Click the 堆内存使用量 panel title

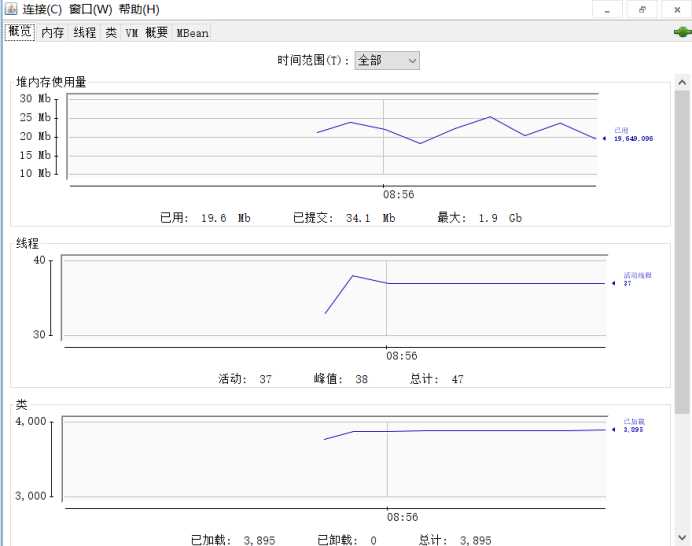point(51,82)
